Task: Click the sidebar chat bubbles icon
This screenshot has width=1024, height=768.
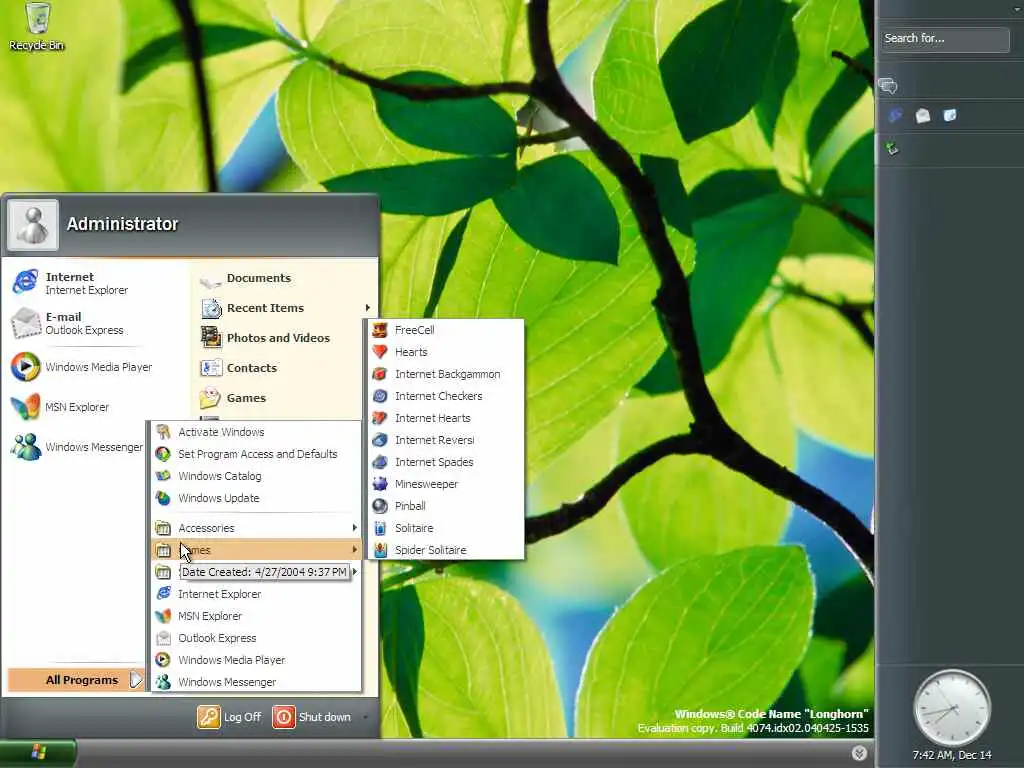Action: click(x=888, y=86)
